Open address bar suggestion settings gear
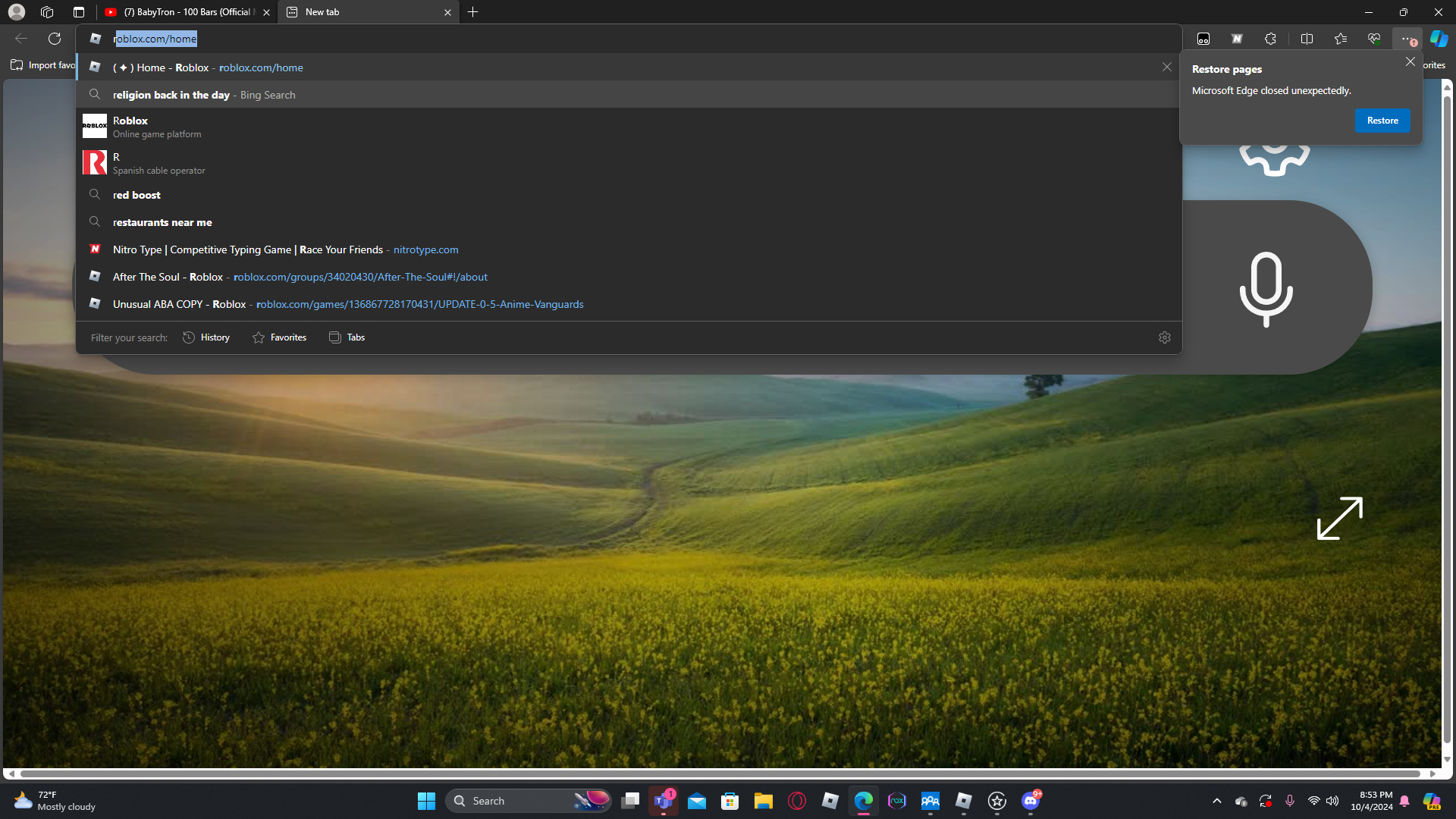 tap(1165, 337)
